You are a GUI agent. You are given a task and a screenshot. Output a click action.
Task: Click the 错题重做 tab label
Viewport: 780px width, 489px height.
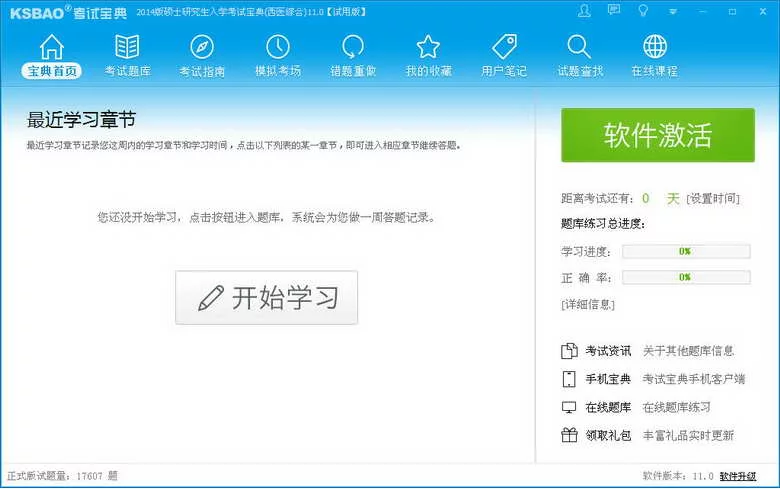(x=353, y=71)
